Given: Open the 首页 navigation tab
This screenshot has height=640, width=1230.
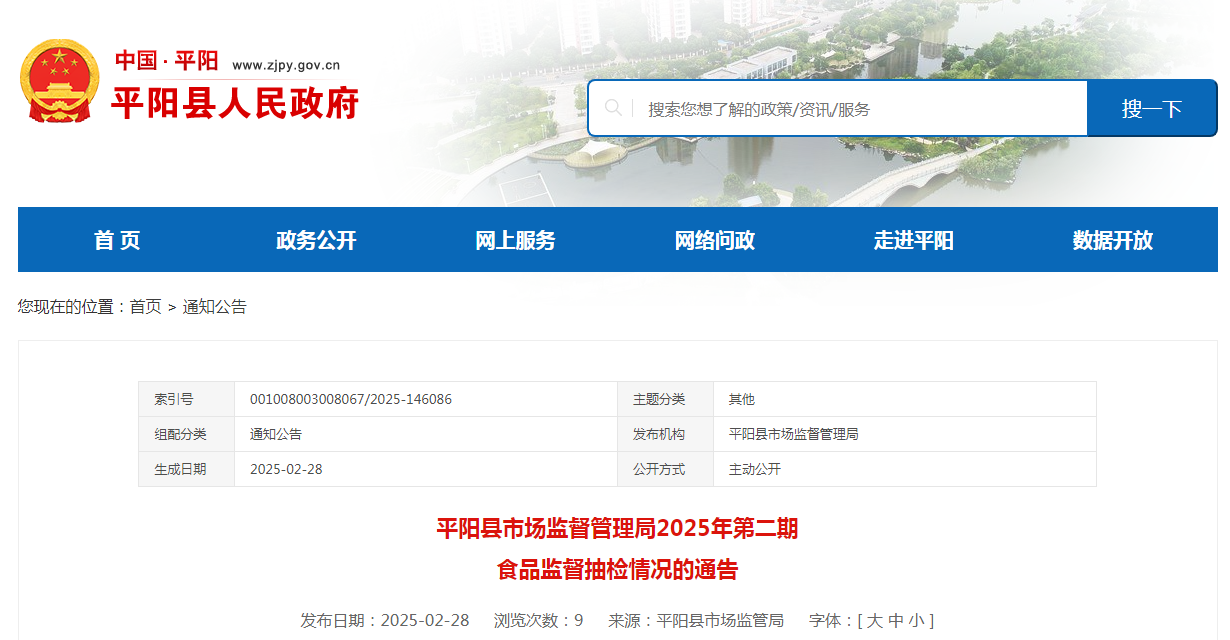Looking at the screenshot, I should click(x=117, y=240).
